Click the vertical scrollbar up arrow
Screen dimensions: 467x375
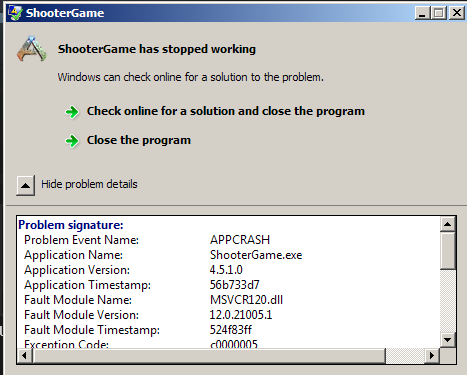coord(447,224)
